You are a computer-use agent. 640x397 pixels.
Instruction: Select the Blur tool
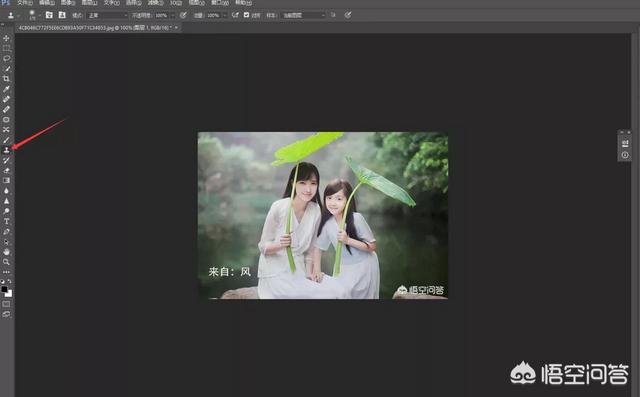pos(6,191)
